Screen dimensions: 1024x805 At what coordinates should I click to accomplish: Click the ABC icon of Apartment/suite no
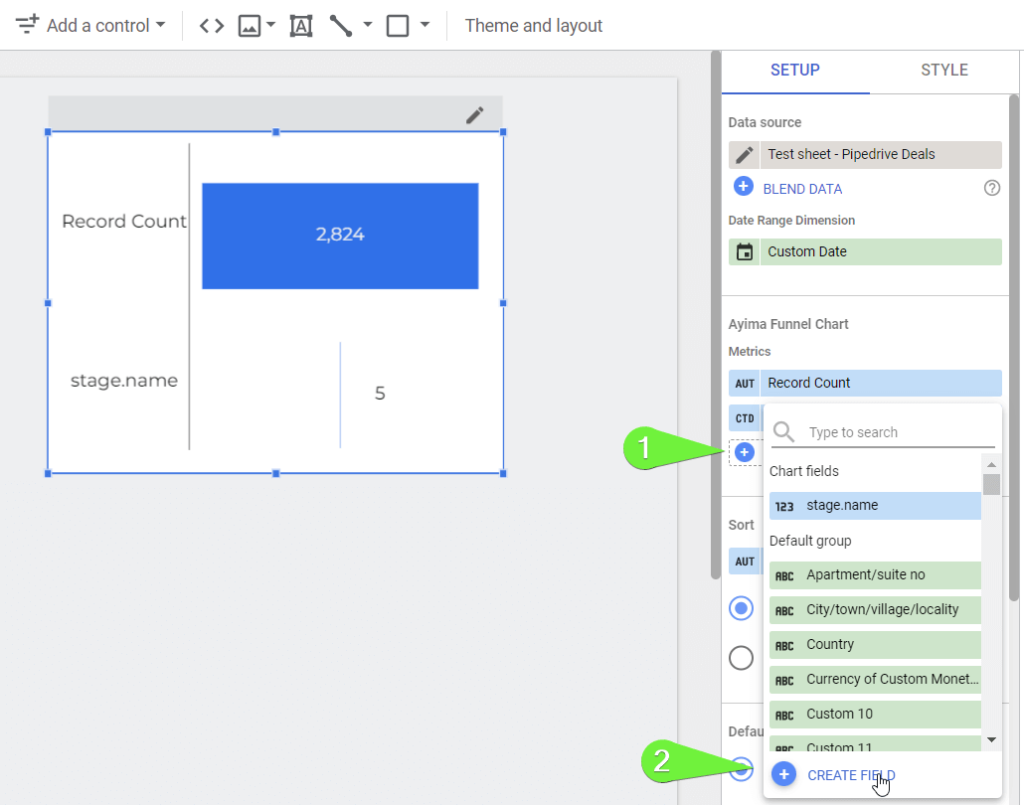784,576
